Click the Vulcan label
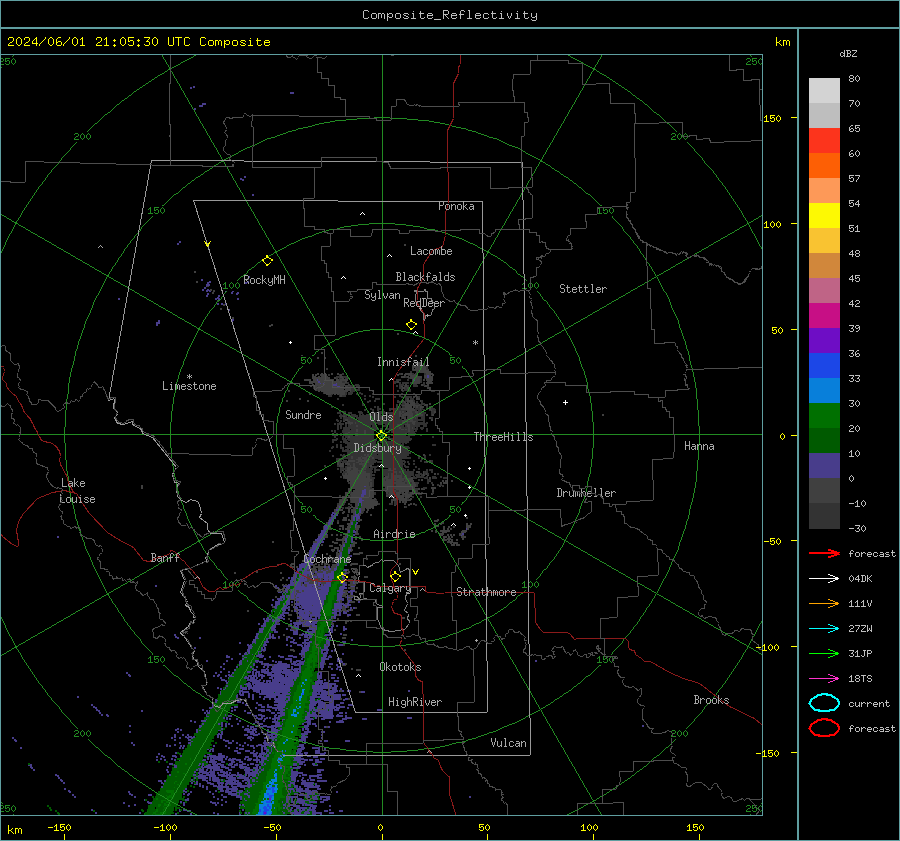Screen dimensions: 900x841 coord(508,743)
